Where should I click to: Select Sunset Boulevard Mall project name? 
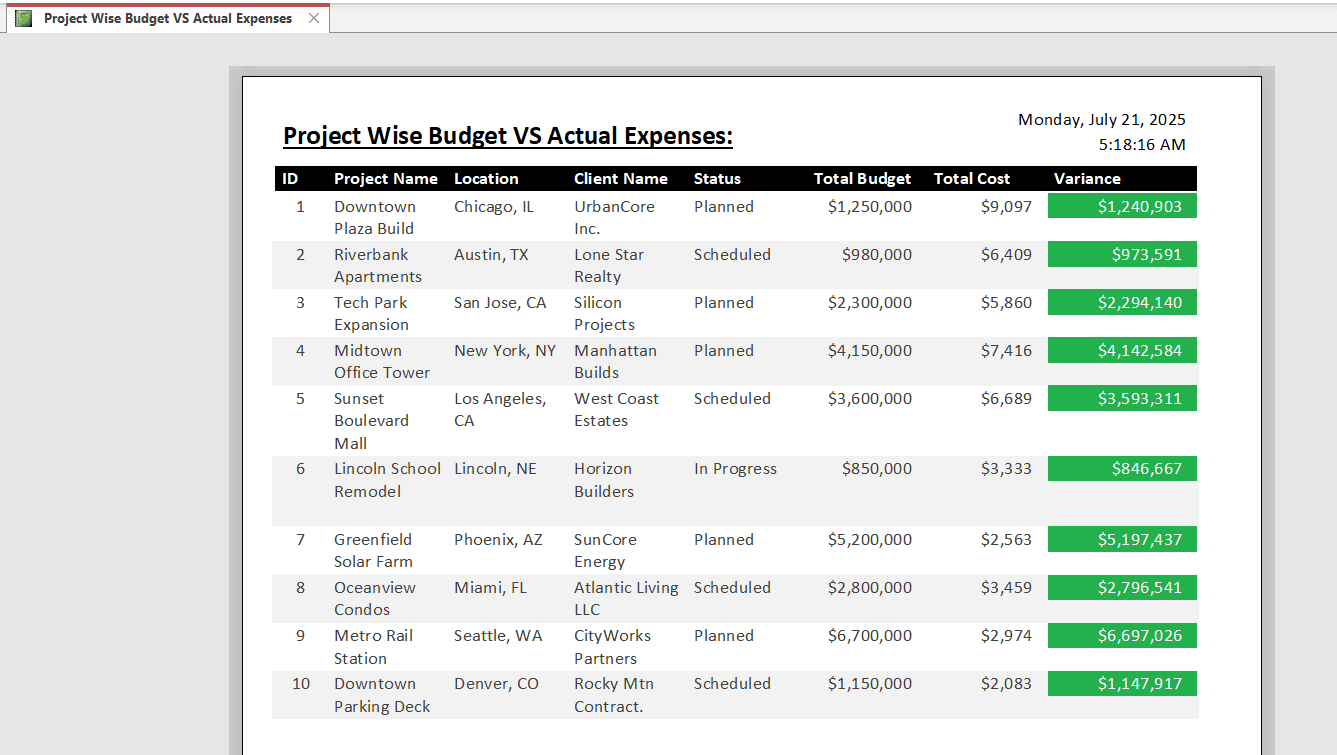[371, 421]
